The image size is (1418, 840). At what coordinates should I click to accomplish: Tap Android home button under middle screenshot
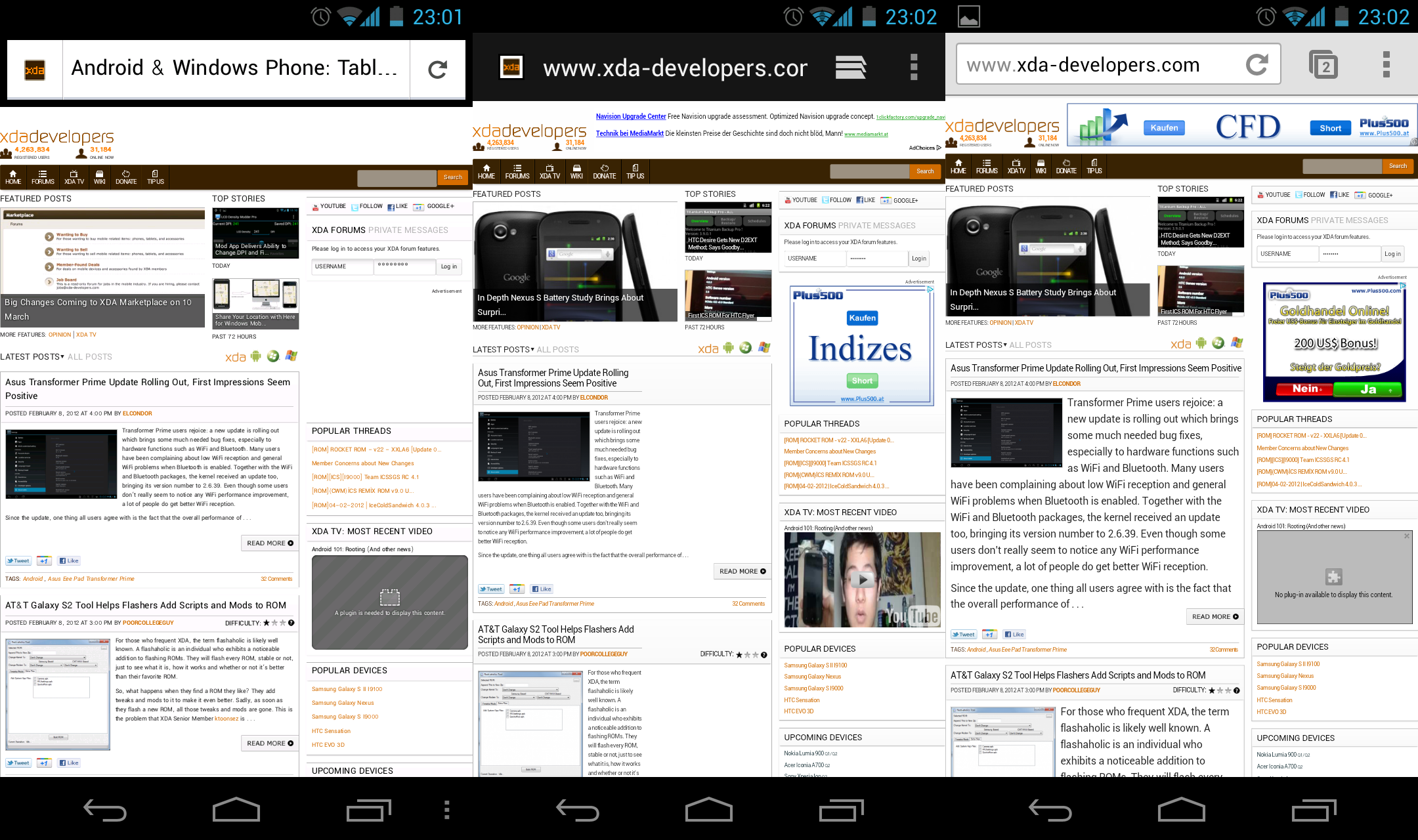[709, 810]
